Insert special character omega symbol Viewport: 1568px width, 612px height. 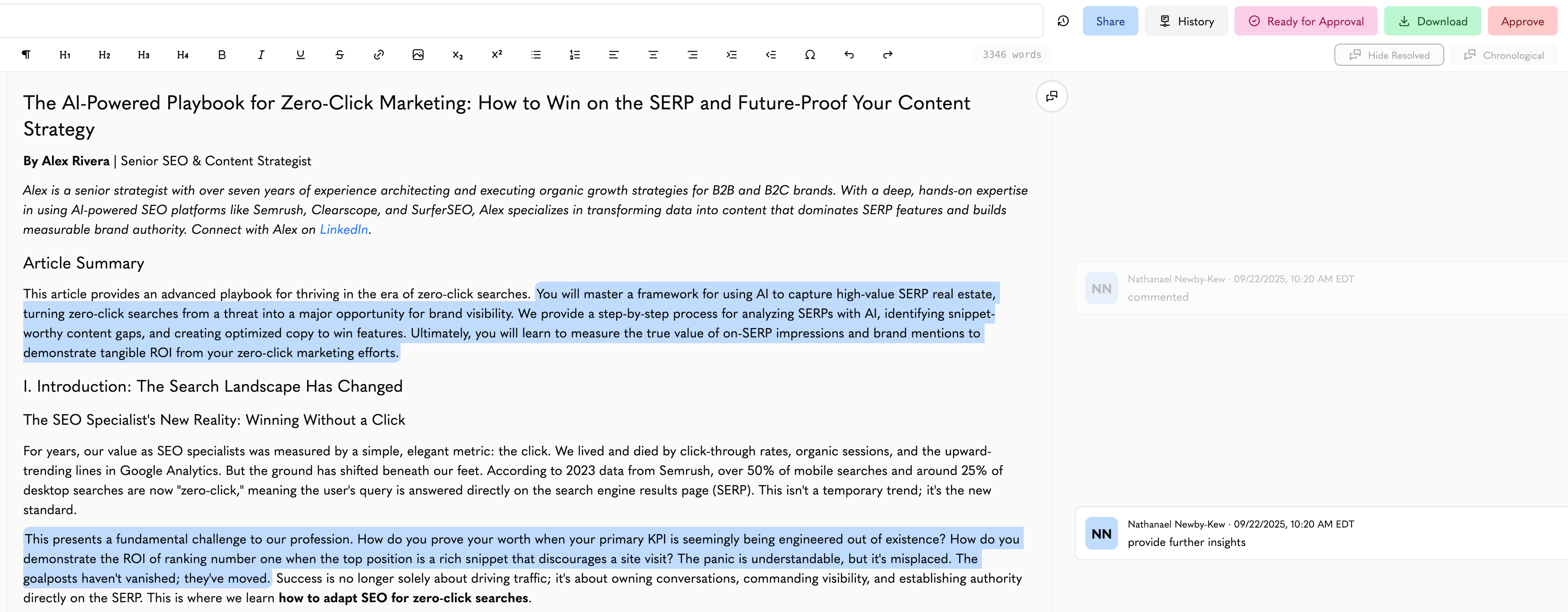(x=810, y=55)
